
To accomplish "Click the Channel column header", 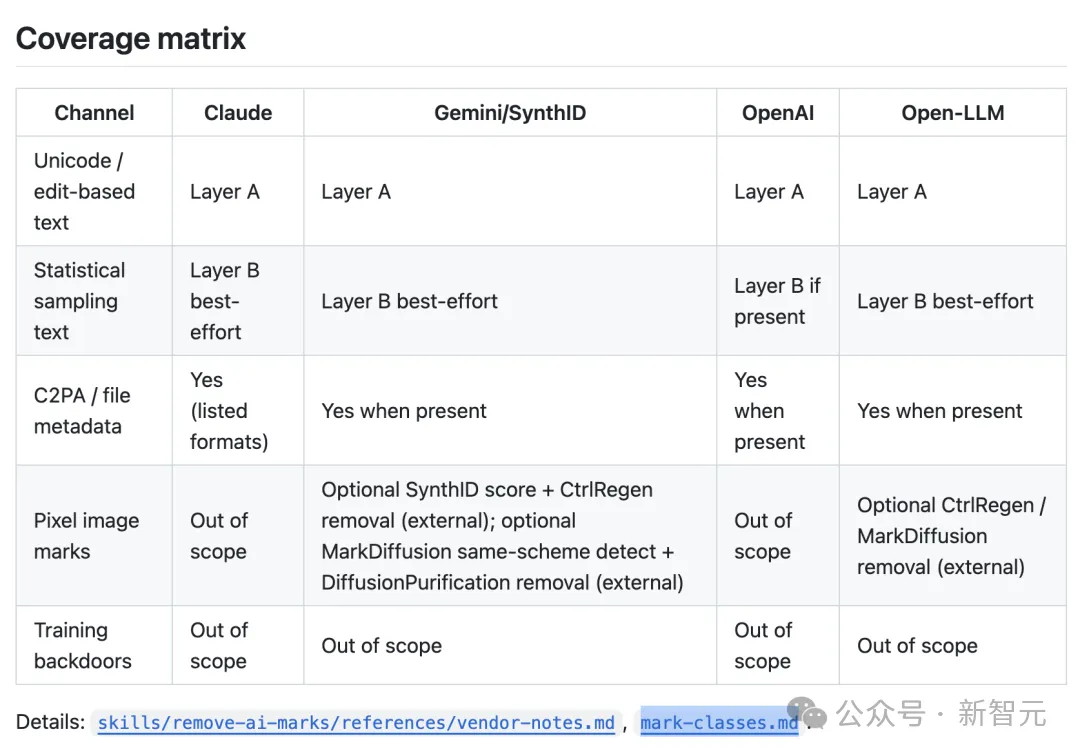I will pos(94,112).
